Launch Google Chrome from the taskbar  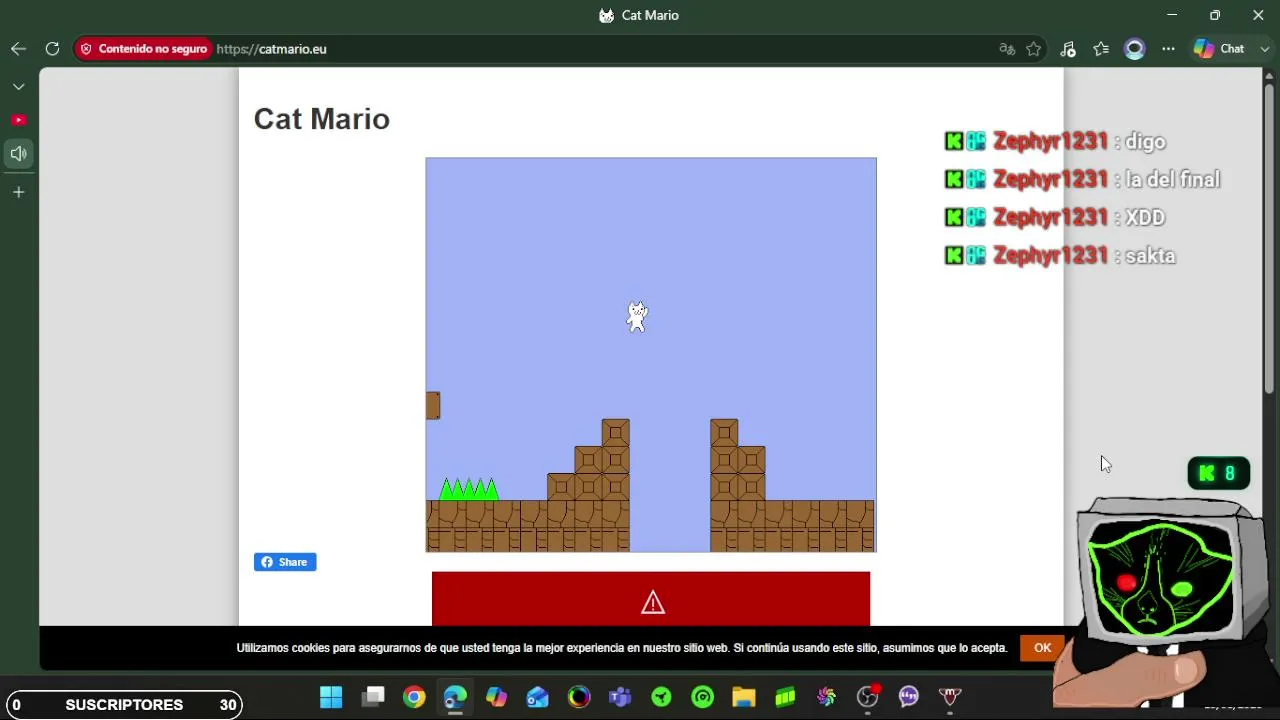(414, 697)
